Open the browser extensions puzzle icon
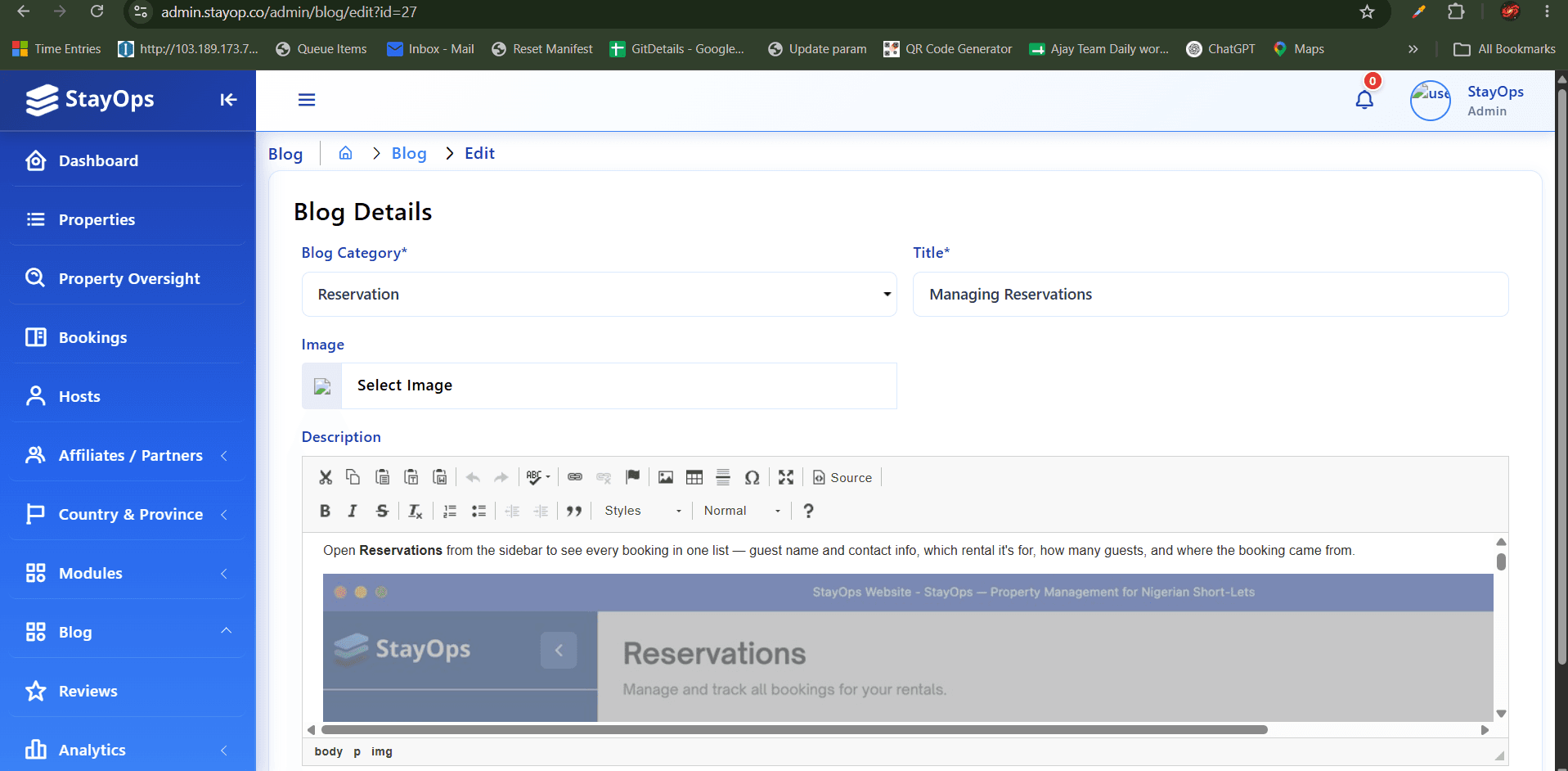 click(x=1456, y=11)
